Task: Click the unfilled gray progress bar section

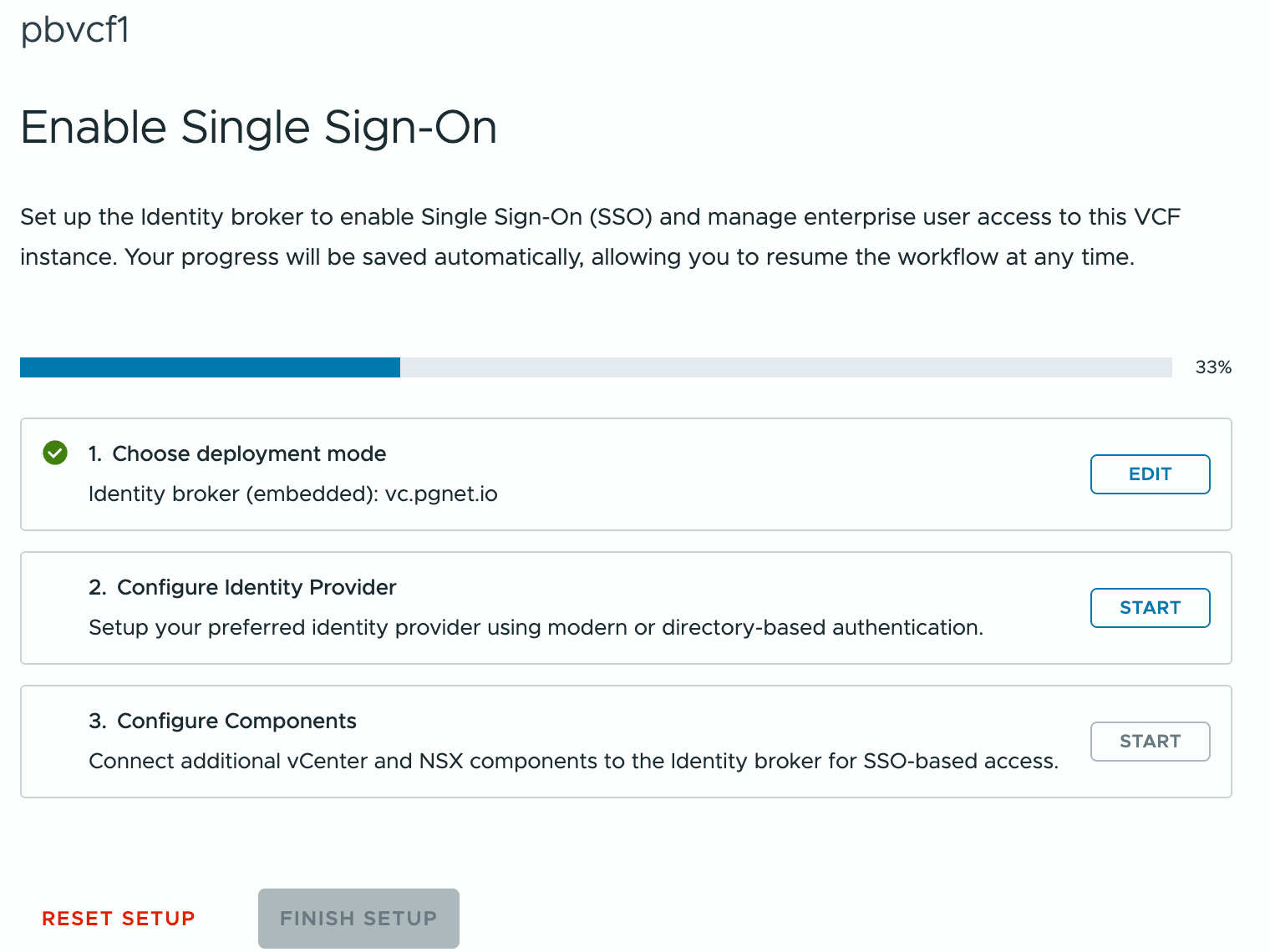Action: click(x=785, y=367)
